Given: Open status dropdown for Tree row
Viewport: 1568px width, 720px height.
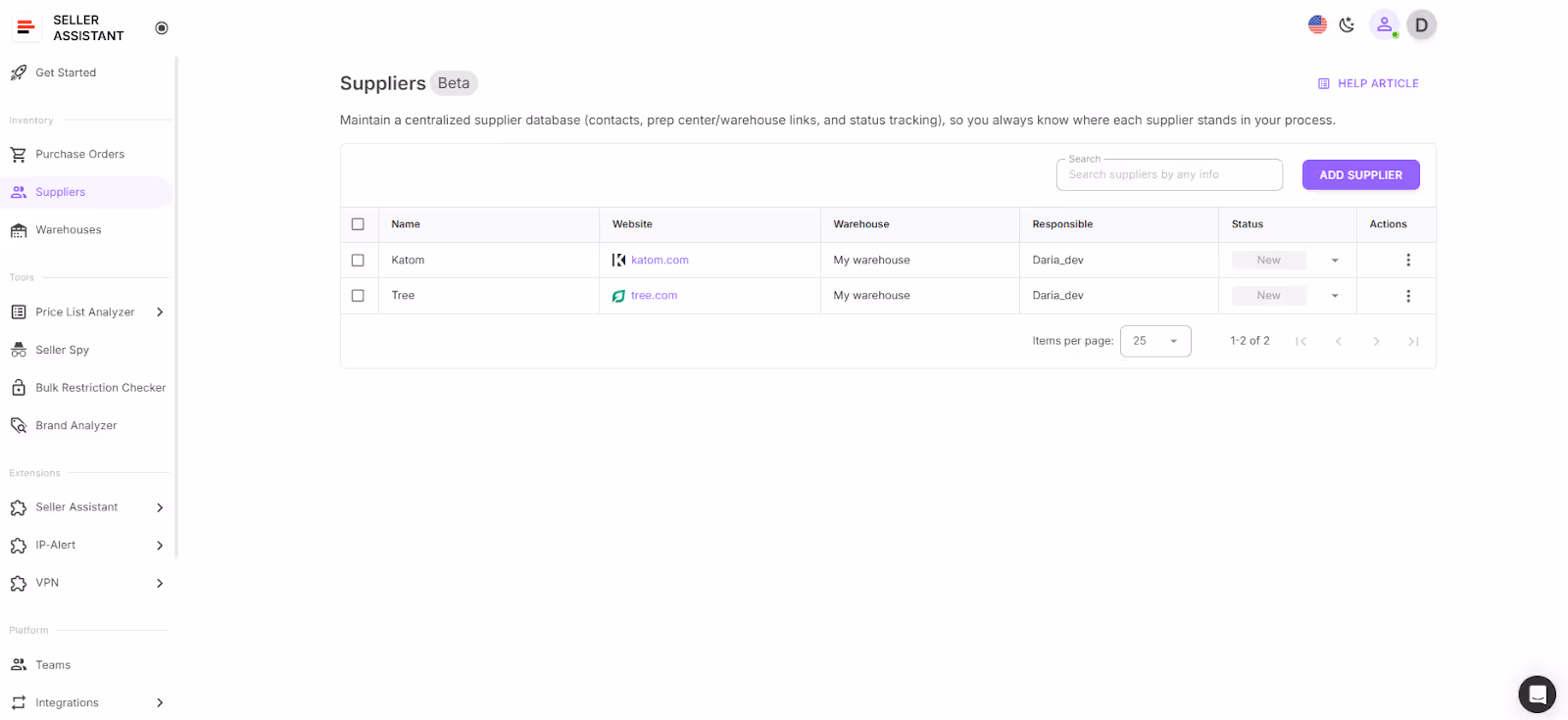Looking at the screenshot, I should [1335, 296].
